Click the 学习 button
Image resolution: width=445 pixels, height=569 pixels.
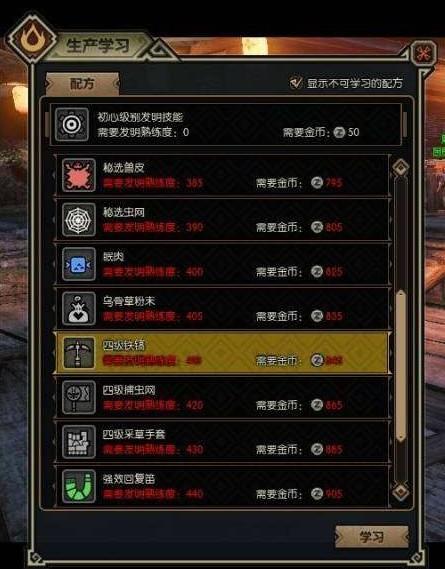(x=372, y=536)
